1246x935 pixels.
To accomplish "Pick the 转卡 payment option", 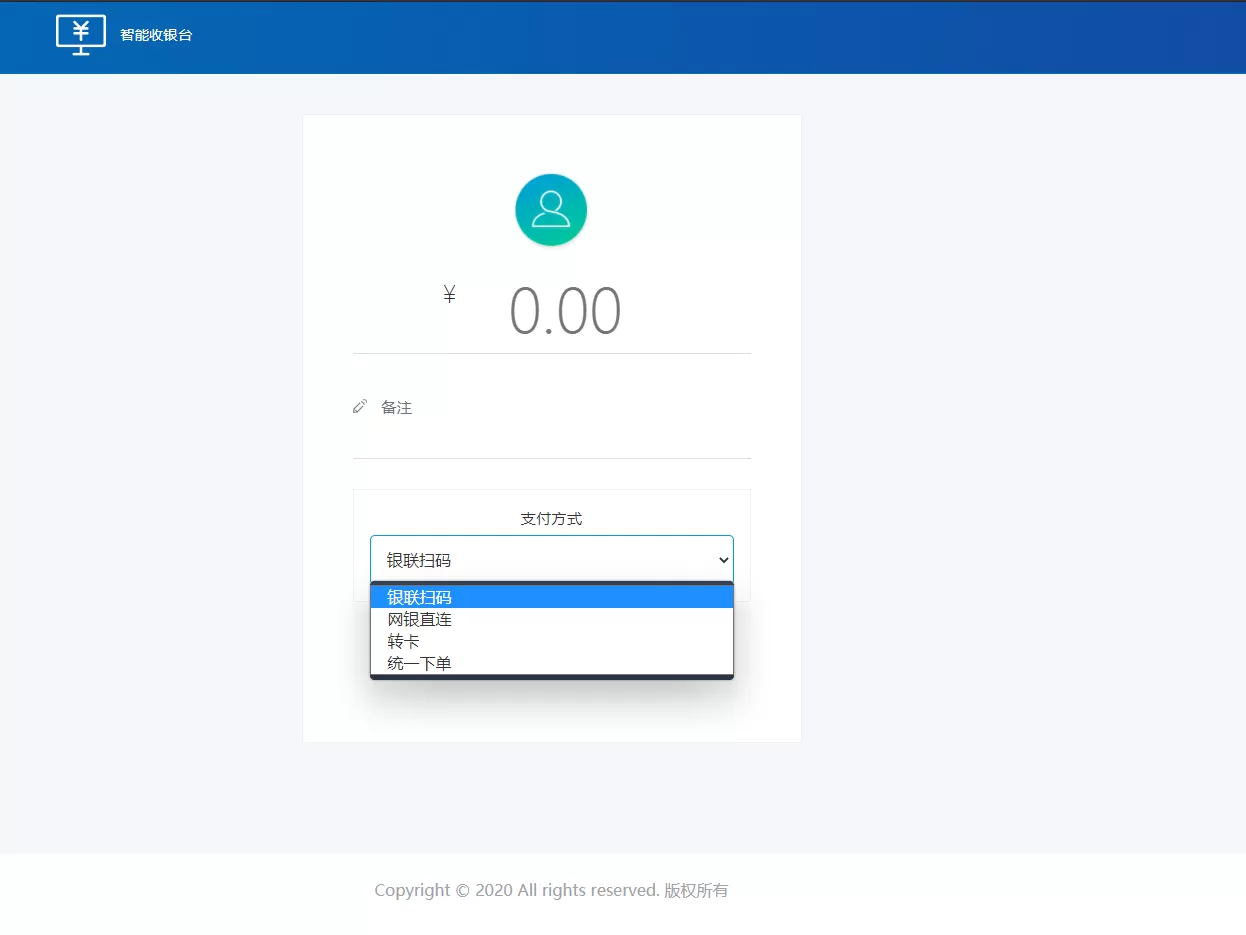I will click(404, 641).
